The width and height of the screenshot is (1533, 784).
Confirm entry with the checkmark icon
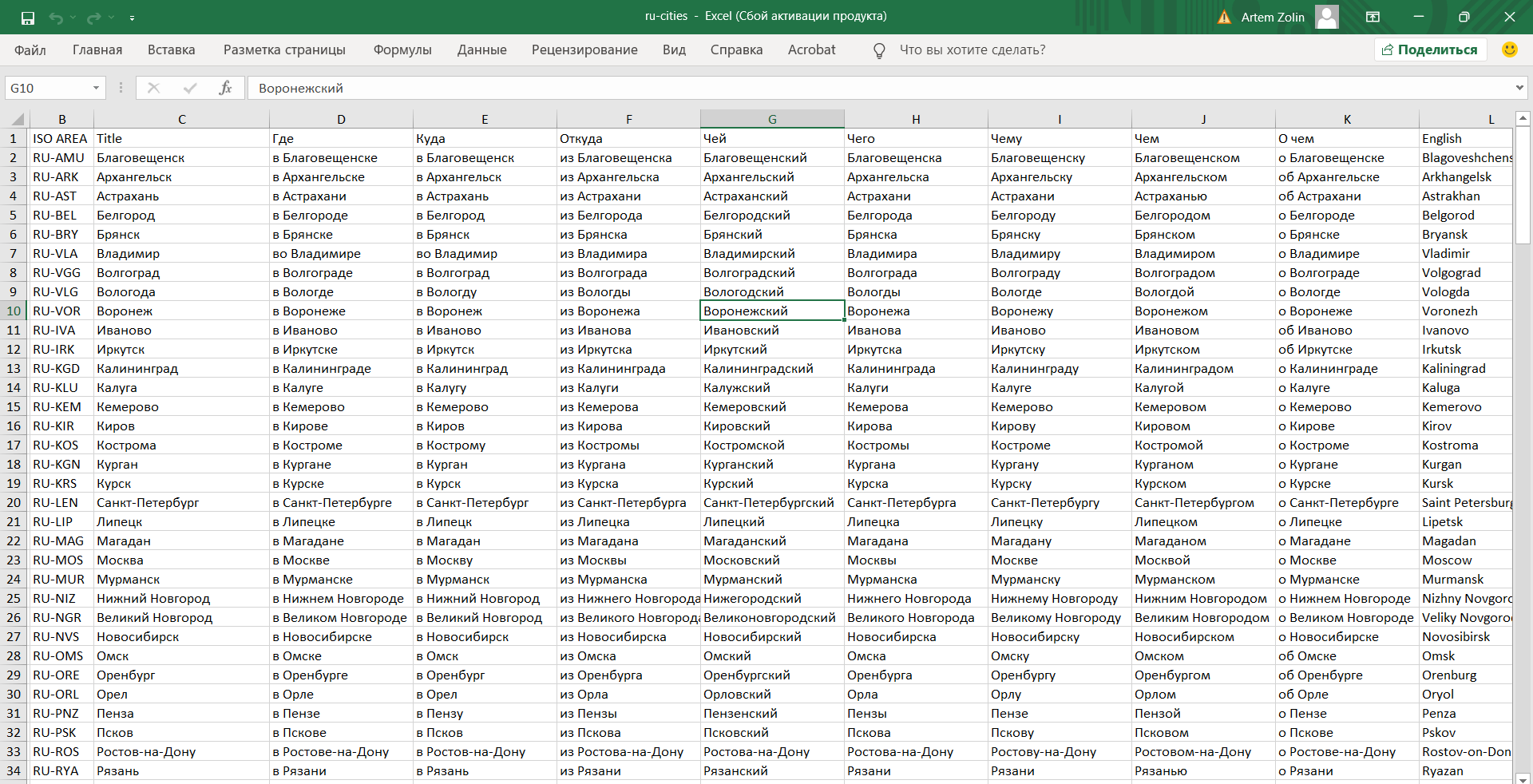click(x=190, y=88)
